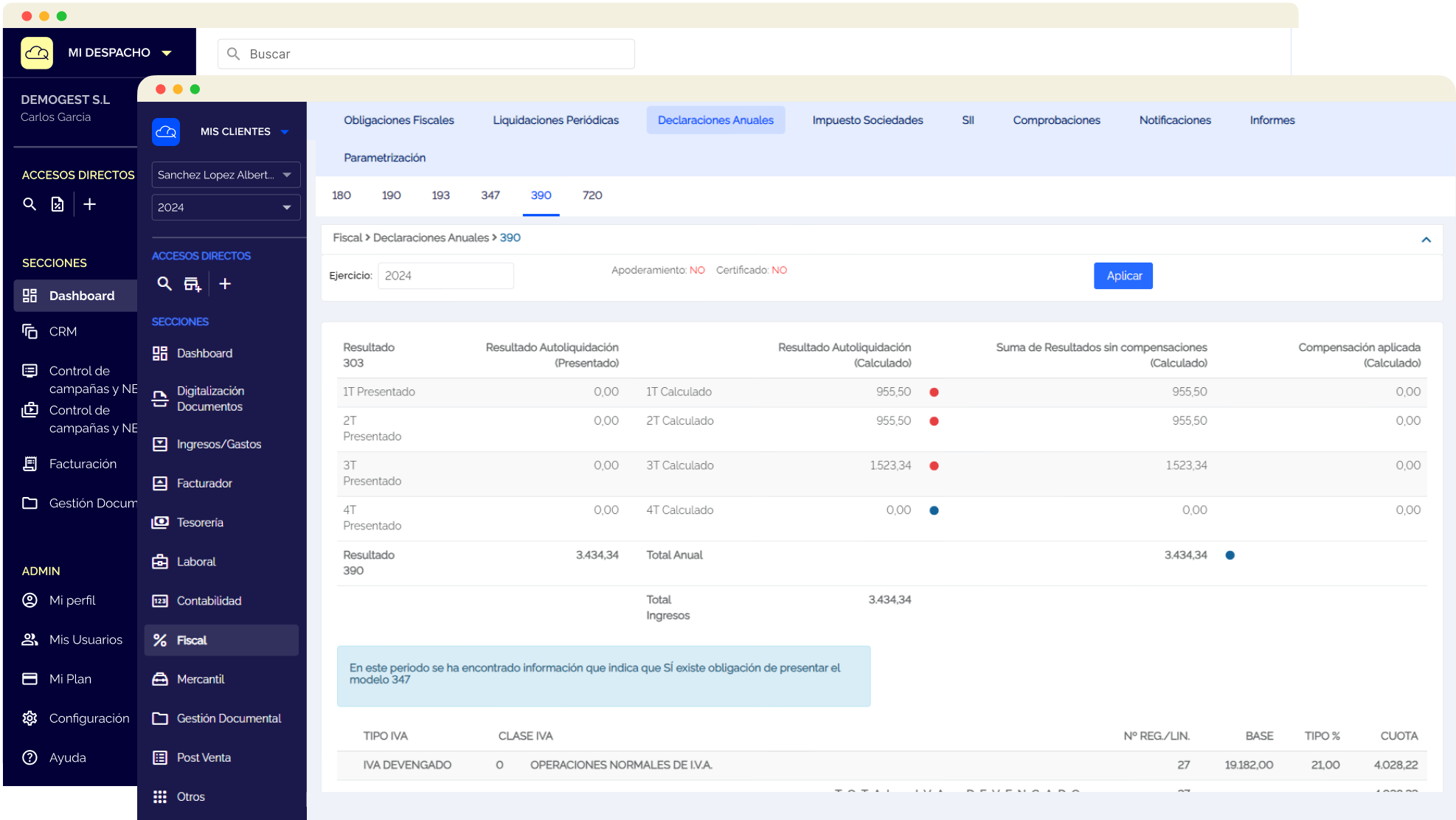Collapse the Fiscal breadcrumb panel chevron
Image resolution: width=1456 pixels, height=820 pixels.
pos(1426,240)
